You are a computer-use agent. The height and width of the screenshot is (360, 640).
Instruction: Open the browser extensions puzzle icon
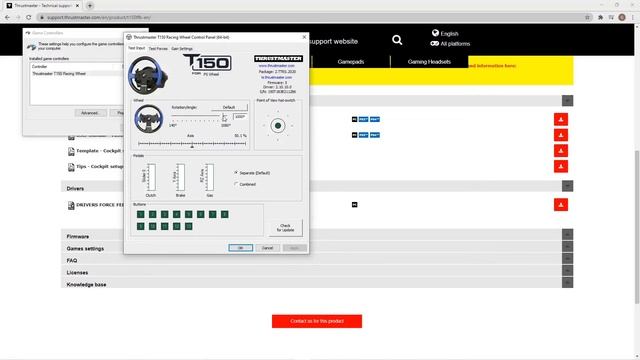(x=600, y=17)
